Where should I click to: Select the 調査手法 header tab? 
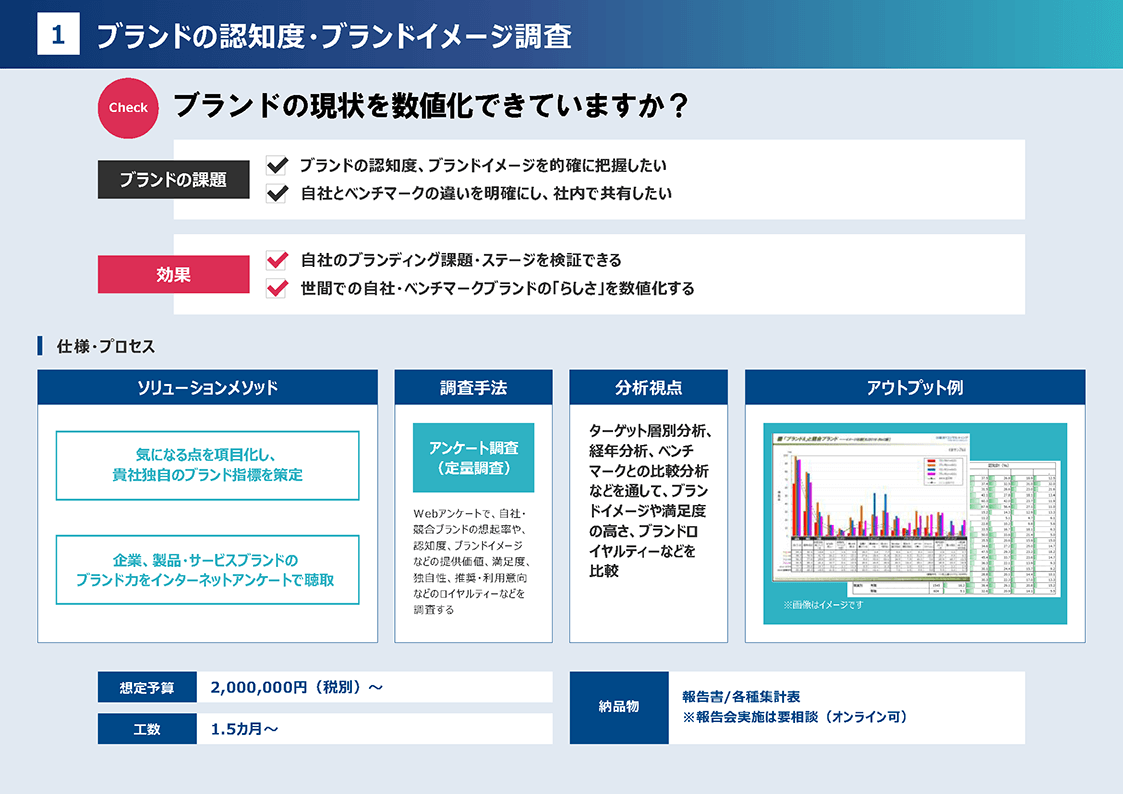pos(473,387)
